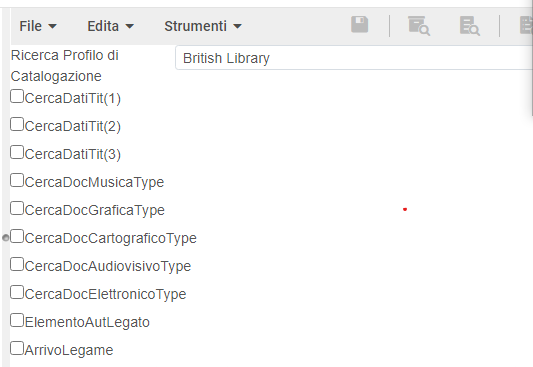Check the CercaDocElettronicoType box
Screen dimensions: 533x367
[x=17, y=292]
